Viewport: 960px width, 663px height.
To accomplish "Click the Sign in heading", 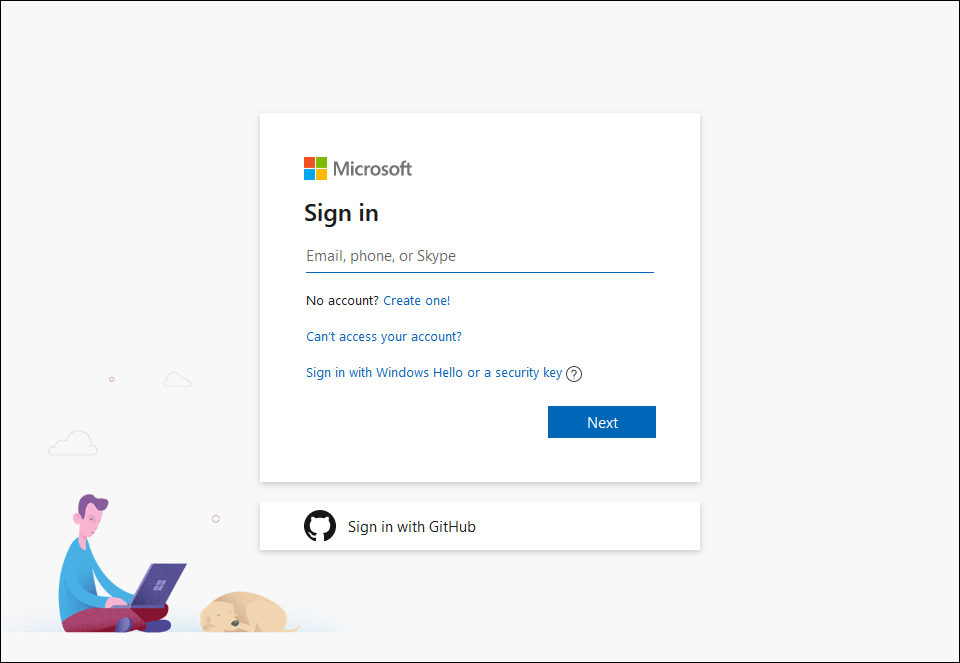I will (x=341, y=213).
